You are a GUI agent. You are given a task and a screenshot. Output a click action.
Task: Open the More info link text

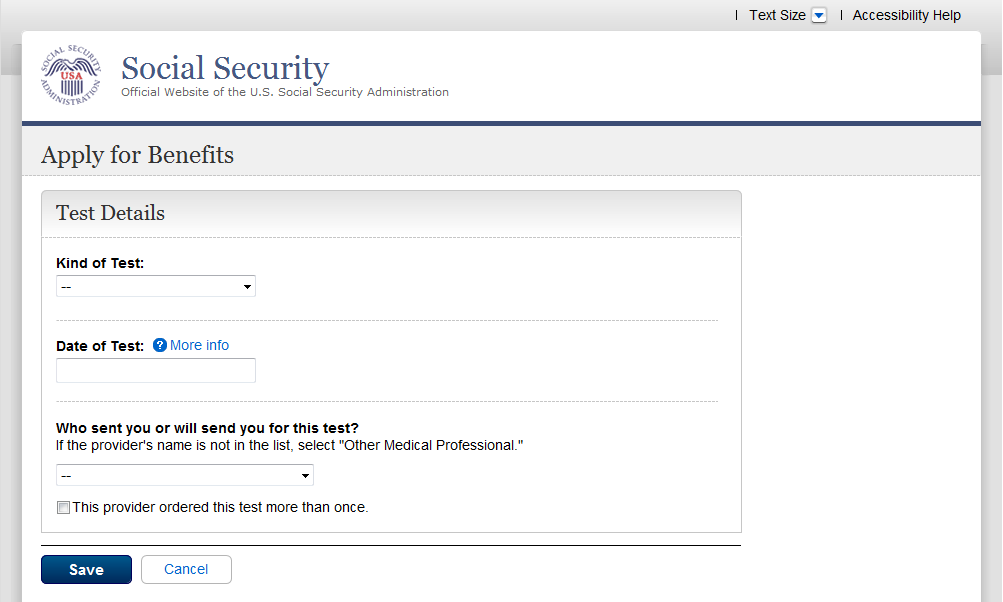click(199, 346)
